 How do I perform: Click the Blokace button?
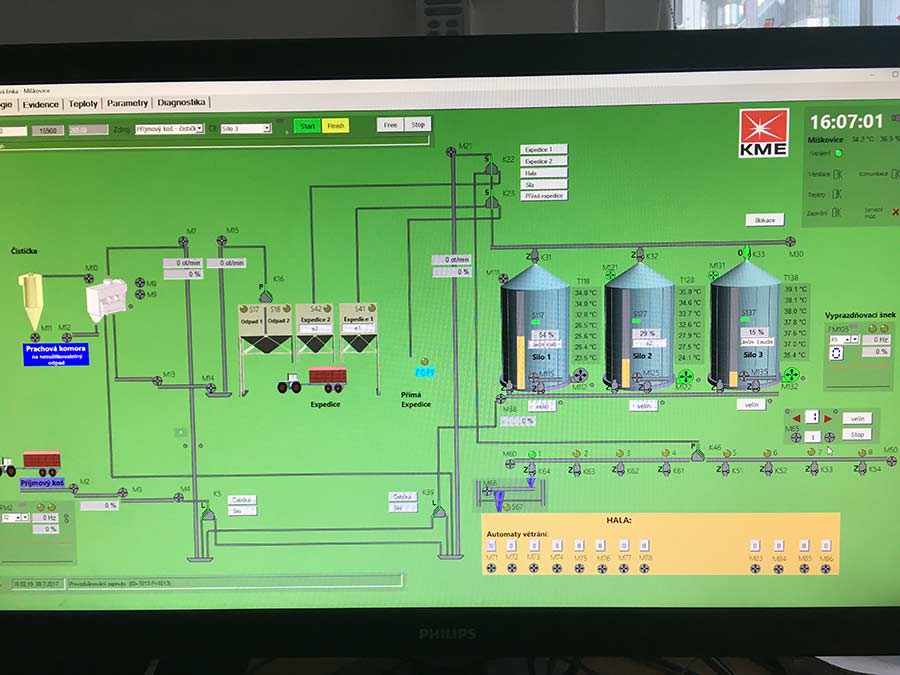coord(765,219)
